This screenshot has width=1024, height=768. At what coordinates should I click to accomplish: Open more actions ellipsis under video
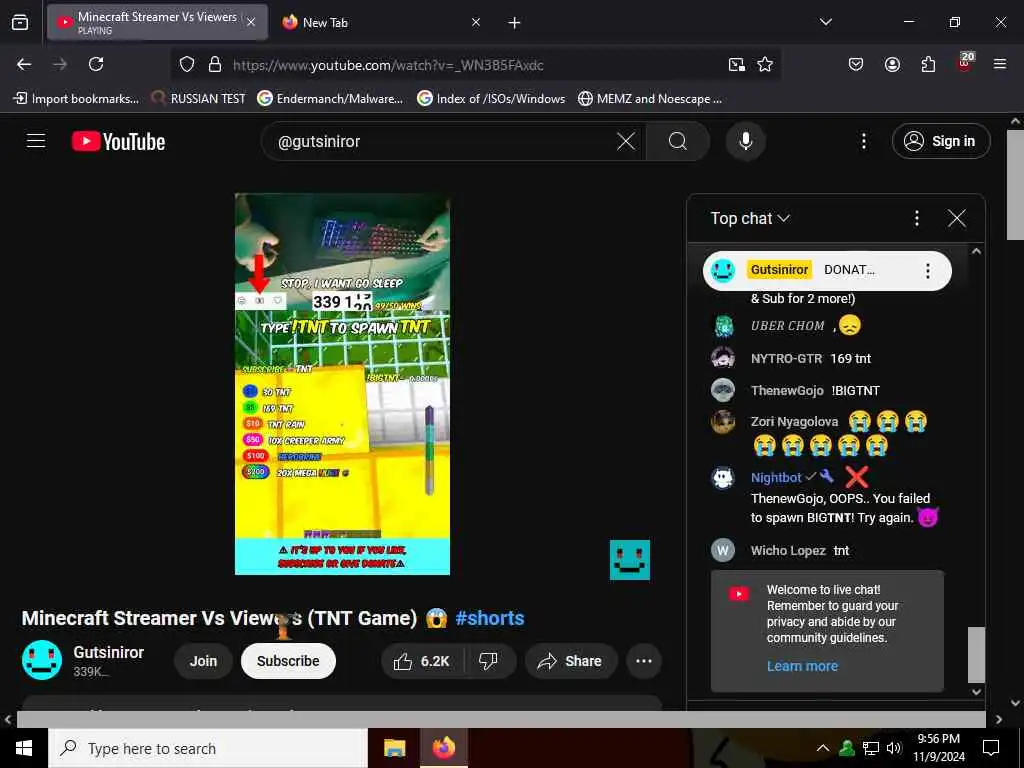pyautogui.click(x=644, y=662)
